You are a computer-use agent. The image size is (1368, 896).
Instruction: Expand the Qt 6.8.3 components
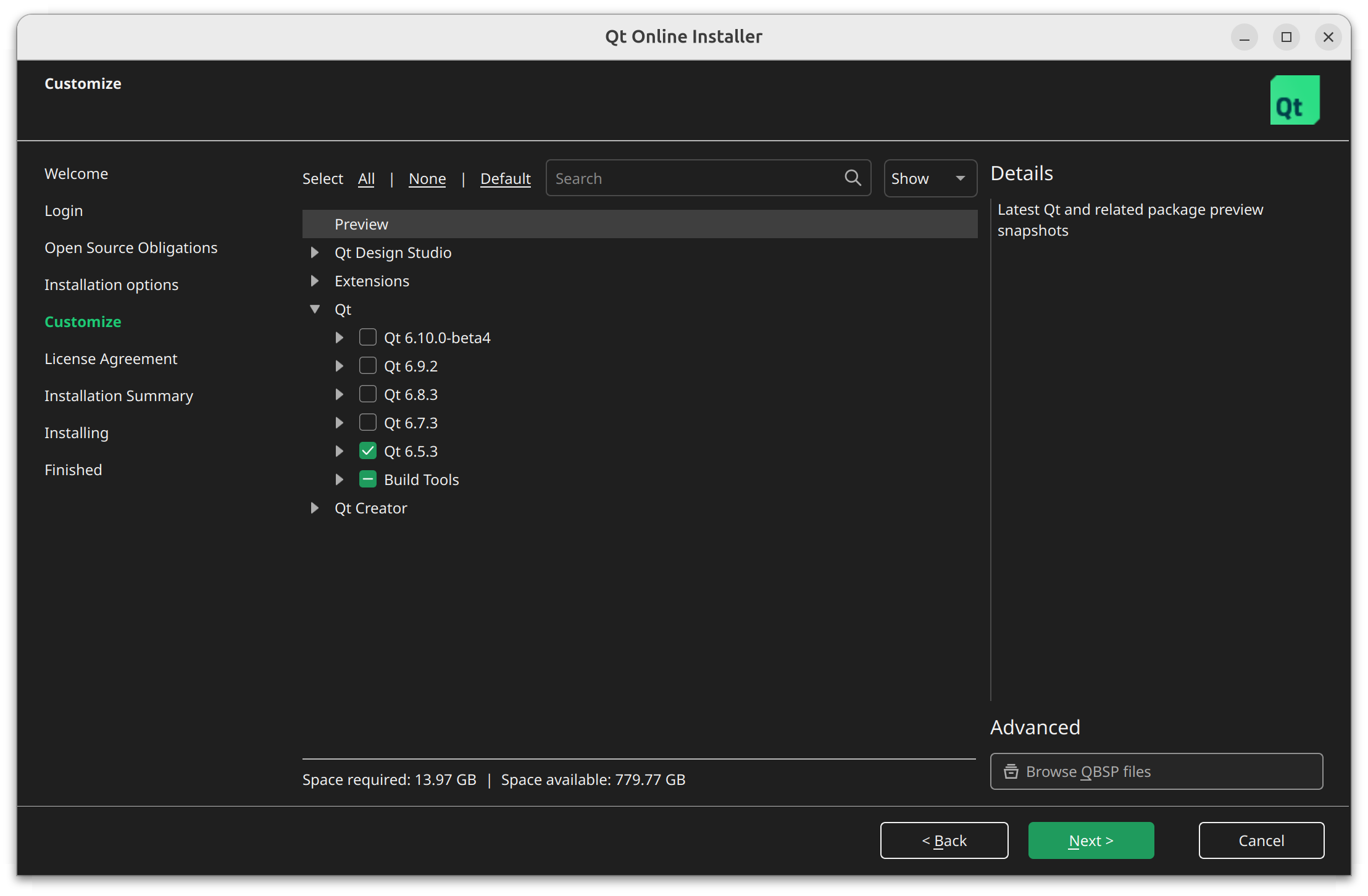pos(340,394)
